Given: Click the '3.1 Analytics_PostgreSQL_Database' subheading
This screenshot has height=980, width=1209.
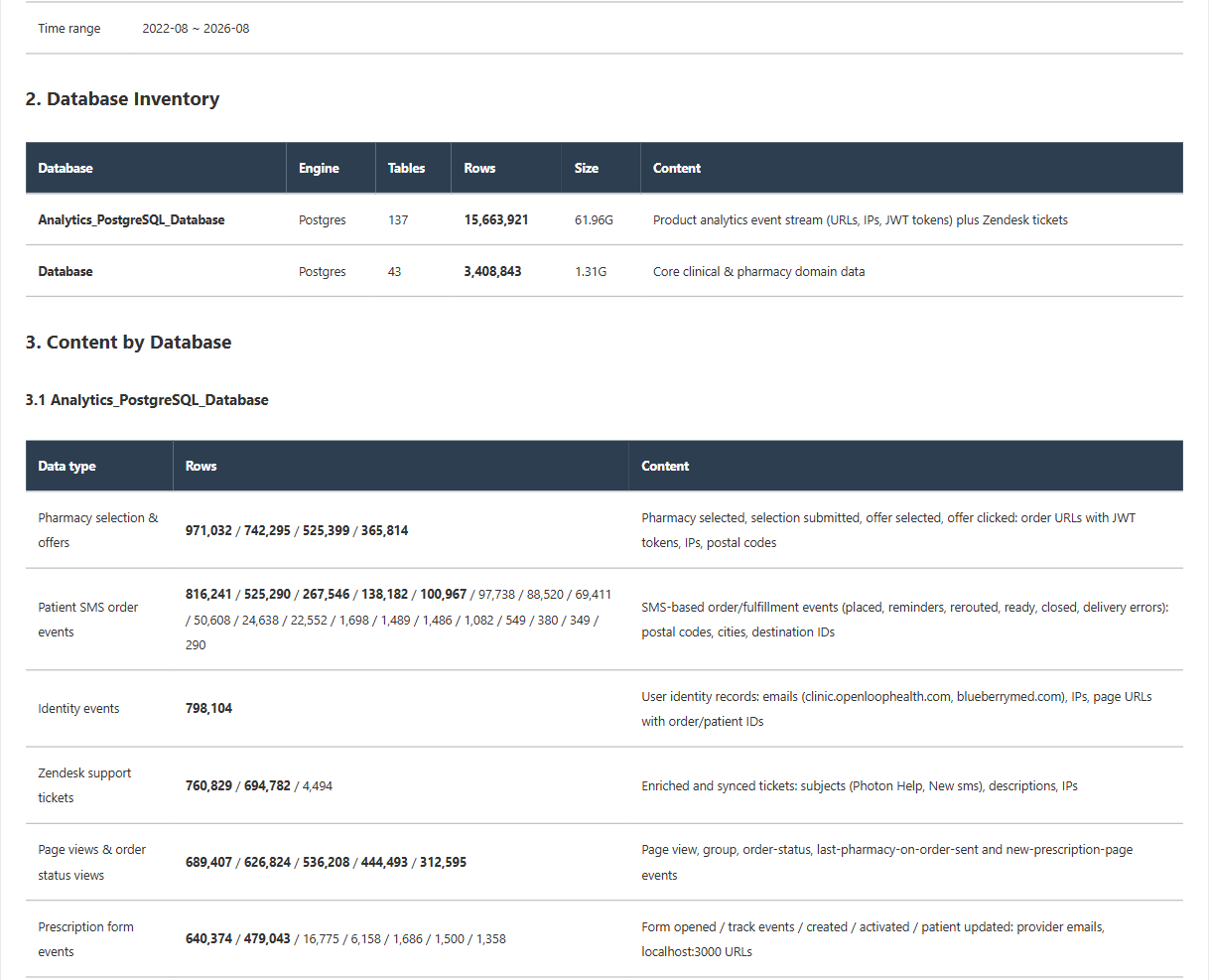Looking at the screenshot, I should click(x=147, y=400).
